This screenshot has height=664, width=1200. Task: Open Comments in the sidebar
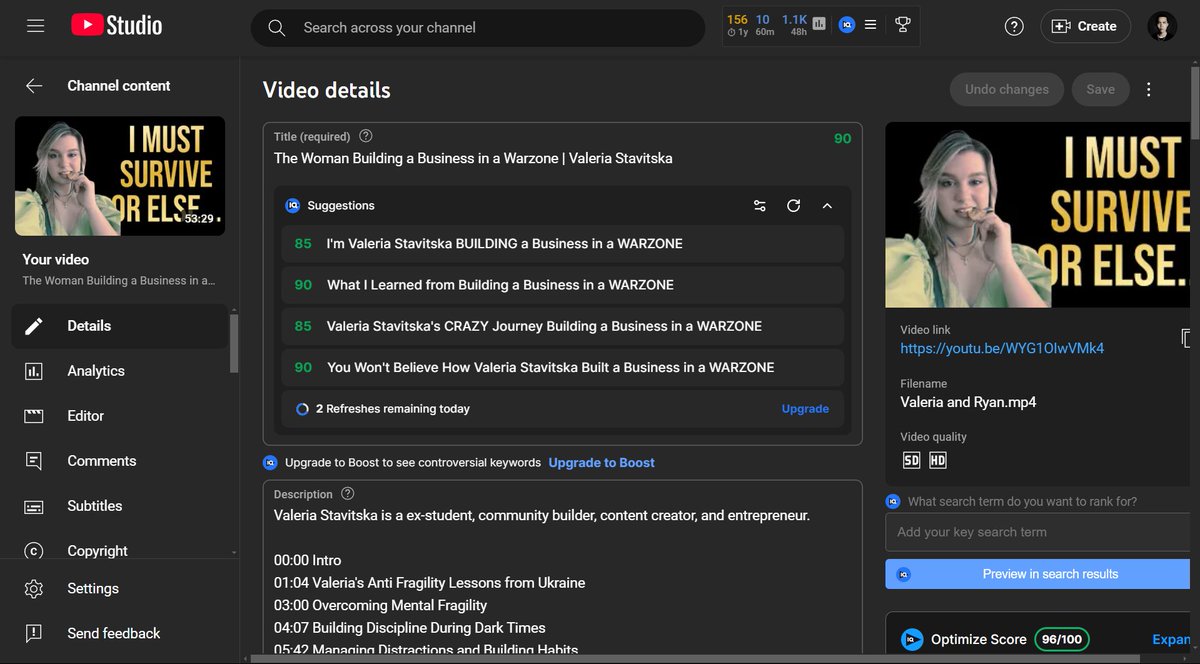[x=119, y=461]
